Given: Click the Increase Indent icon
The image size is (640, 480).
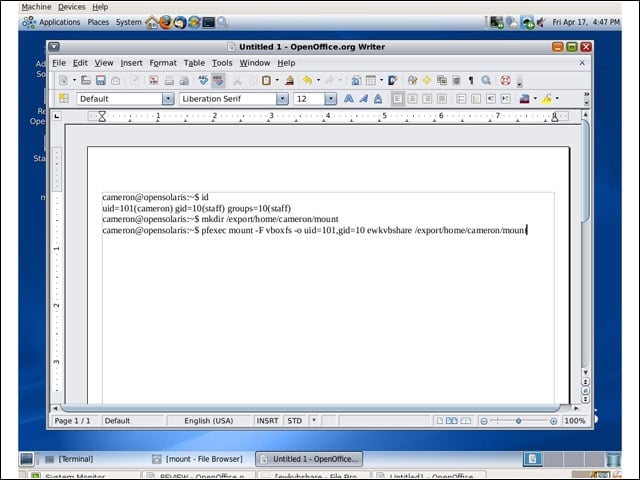Looking at the screenshot, I should click(x=505, y=98).
